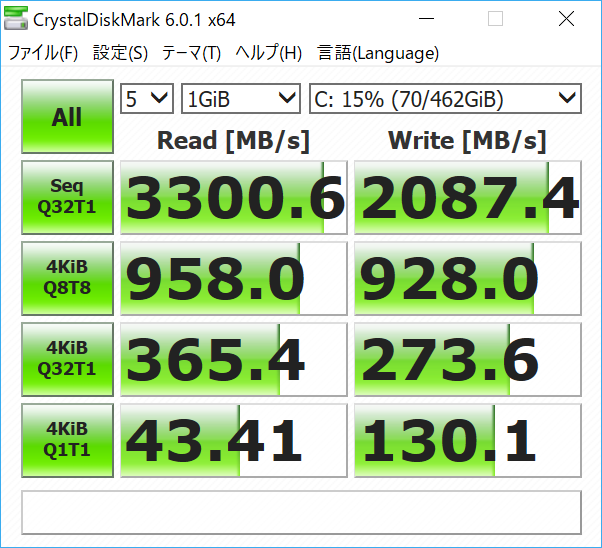Open the 言語(Language) menu
The width and height of the screenshot is (602, 548).
click(x=378, y=53)
